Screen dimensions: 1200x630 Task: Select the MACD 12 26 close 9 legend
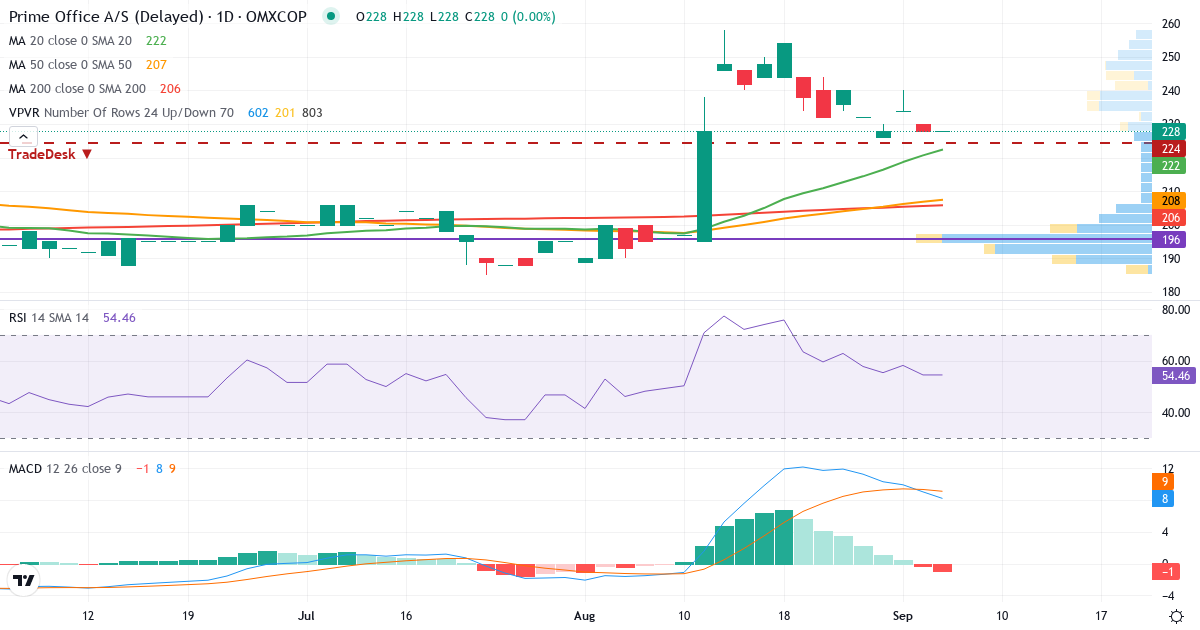65,468
